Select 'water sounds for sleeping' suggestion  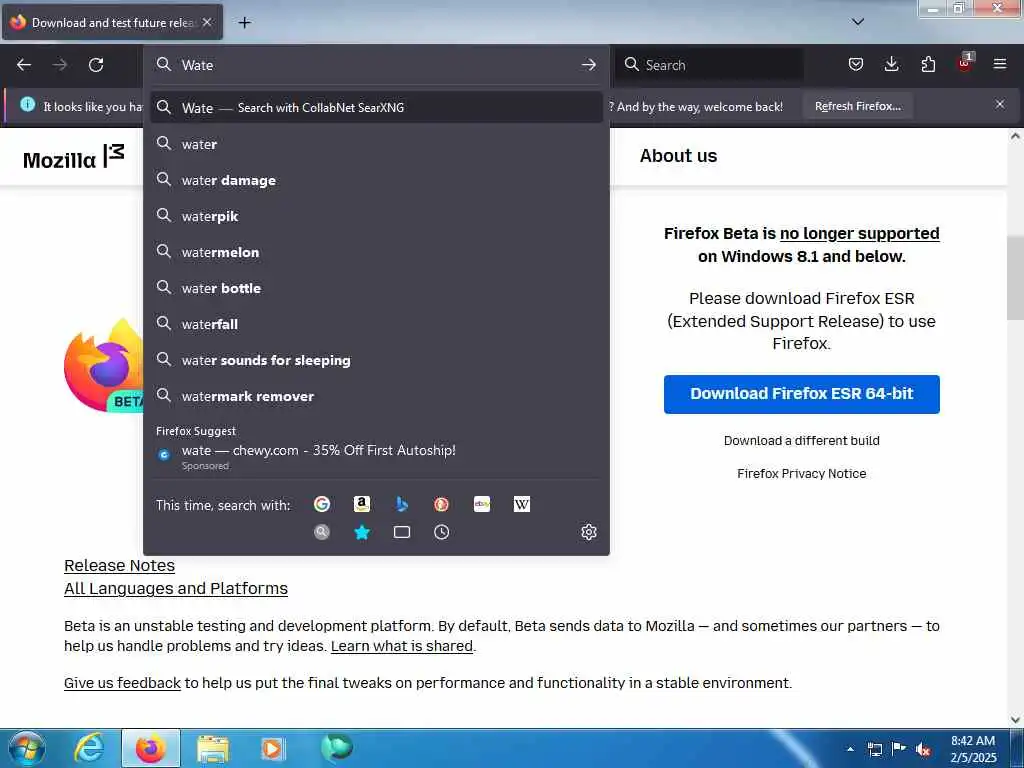(x=376, y=360)
